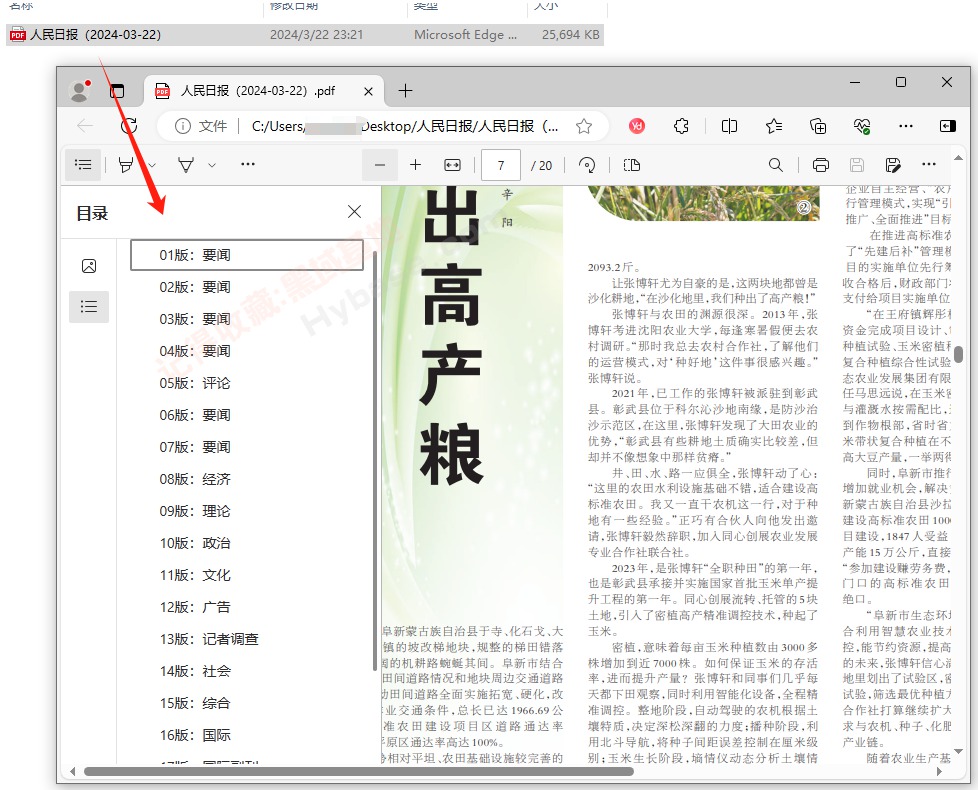
Task: Click the Save icon in PDF toolbar
Action: tap(857, 165)
